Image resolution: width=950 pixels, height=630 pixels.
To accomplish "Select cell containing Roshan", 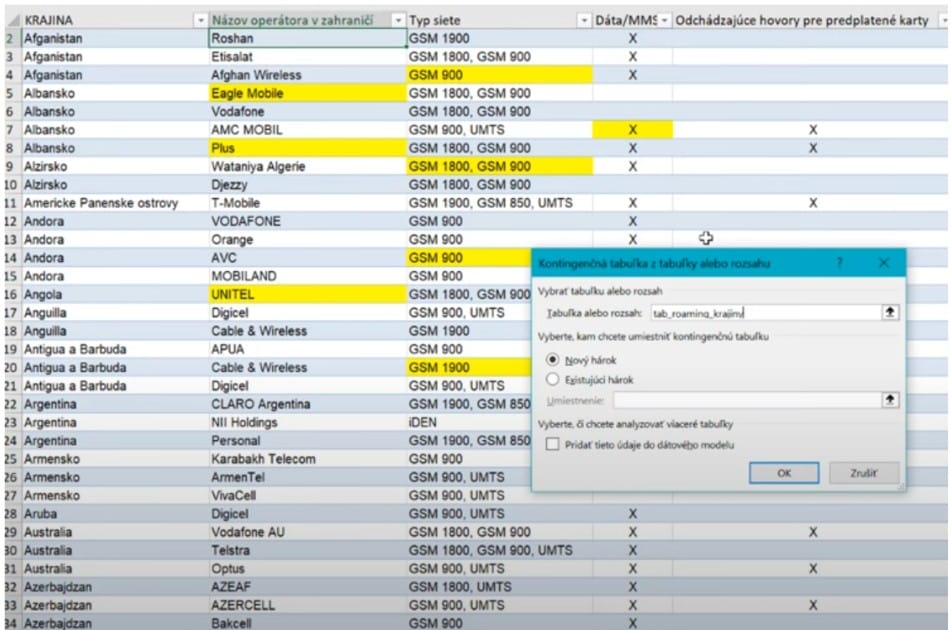I will tap(308, 39).
